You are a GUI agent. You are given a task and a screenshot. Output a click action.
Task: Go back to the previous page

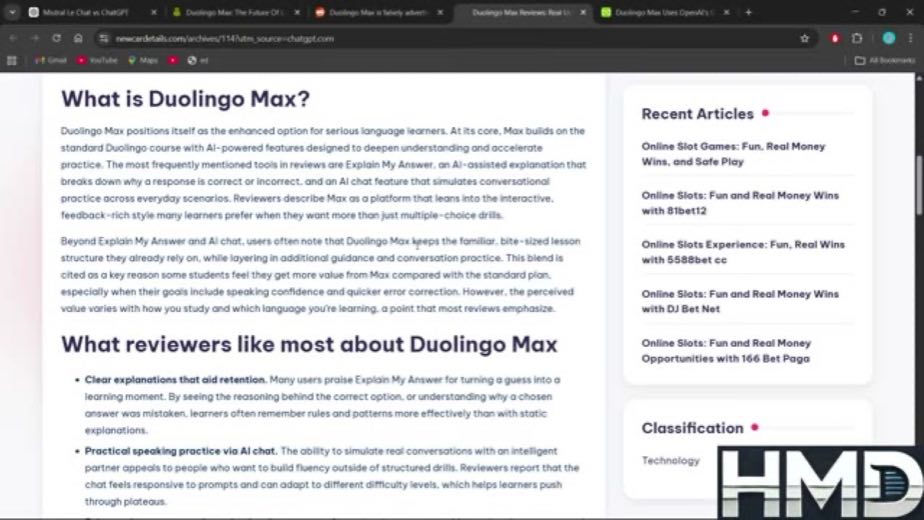[x=13, y=38]
